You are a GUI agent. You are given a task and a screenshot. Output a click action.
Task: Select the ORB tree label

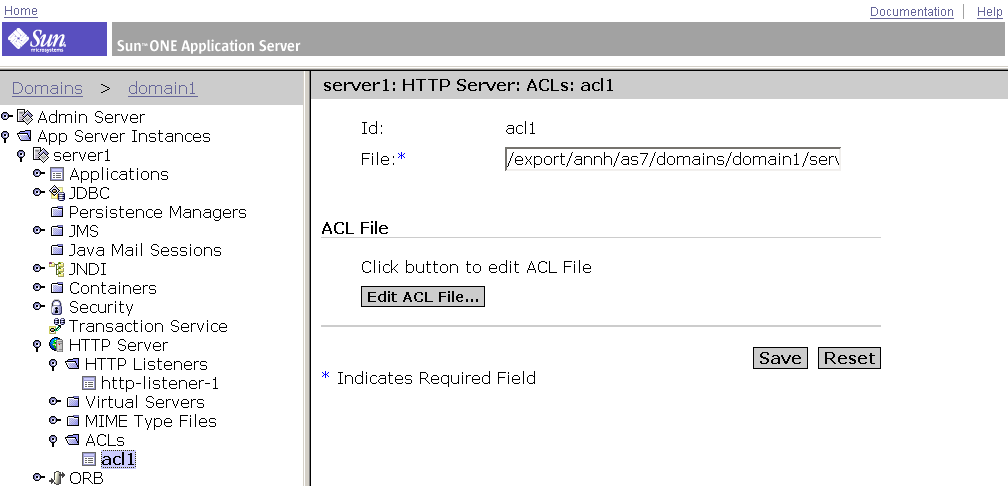[86, 478]
